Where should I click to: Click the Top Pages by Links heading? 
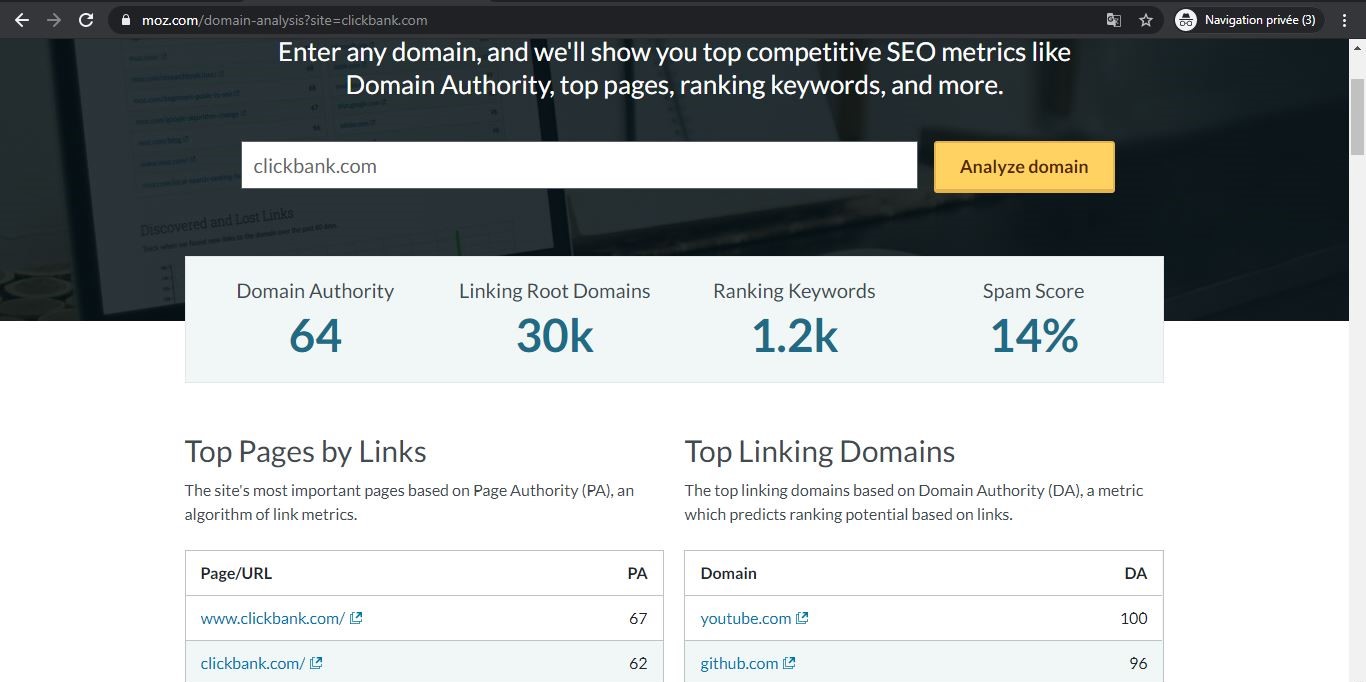point(306,452)
